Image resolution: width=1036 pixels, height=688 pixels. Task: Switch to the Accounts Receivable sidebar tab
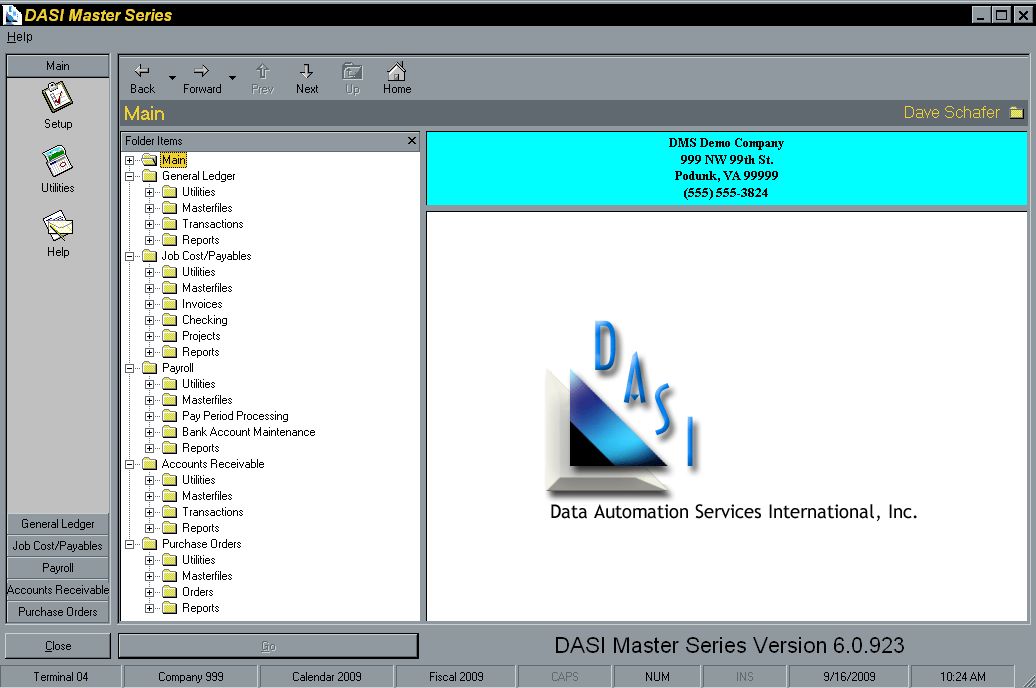(x=57, y=590)
